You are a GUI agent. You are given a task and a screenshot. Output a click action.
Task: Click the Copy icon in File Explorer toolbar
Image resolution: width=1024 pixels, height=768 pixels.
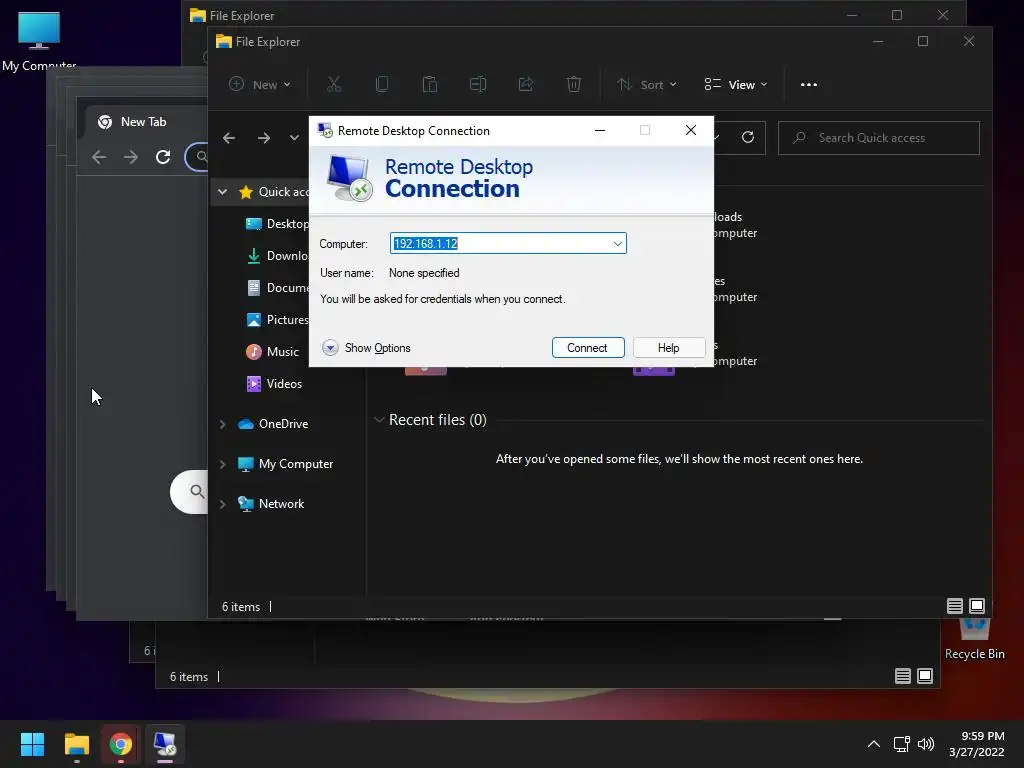382,84
